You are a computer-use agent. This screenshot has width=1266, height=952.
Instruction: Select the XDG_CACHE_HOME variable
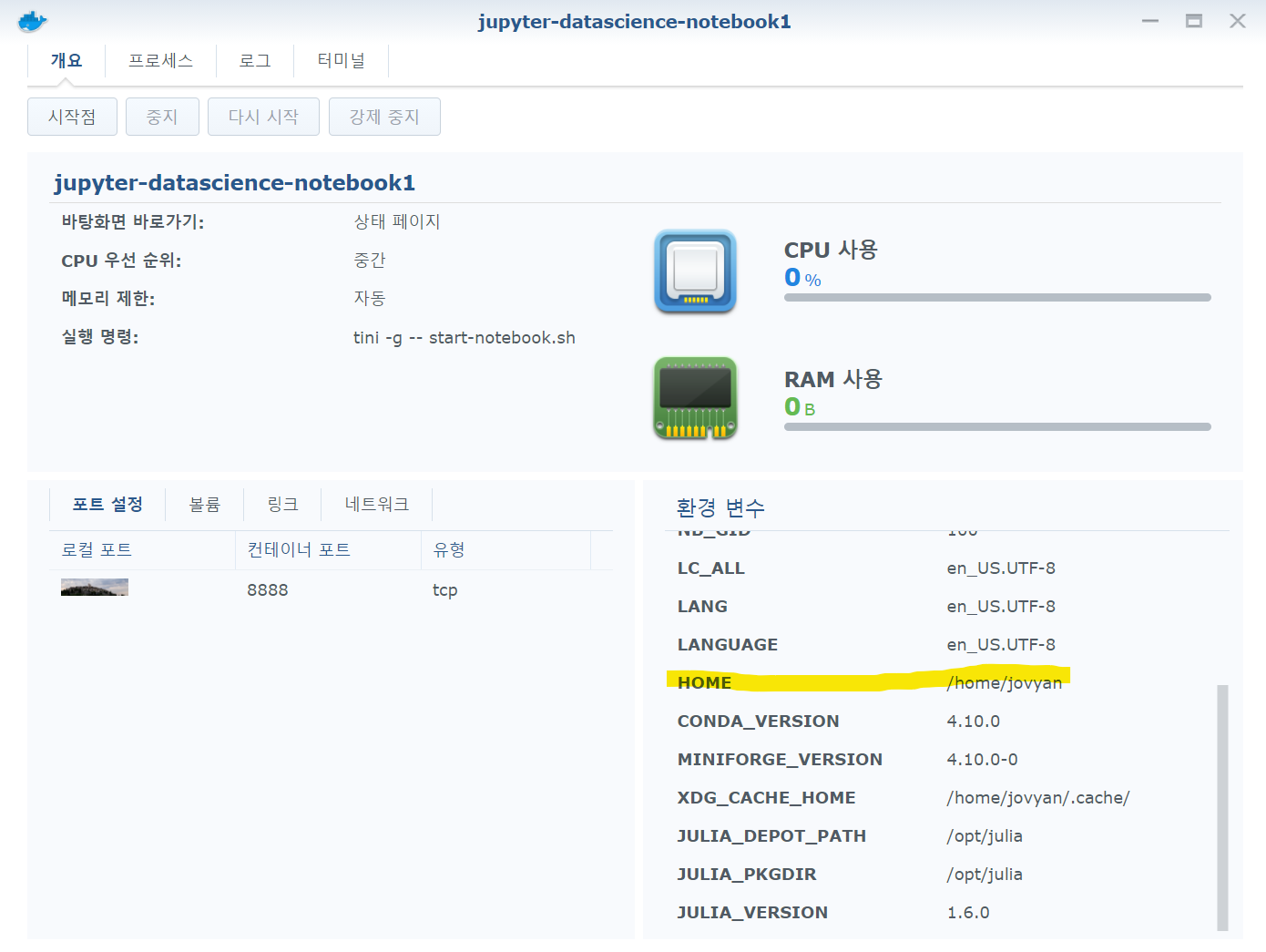coord(767,797)
